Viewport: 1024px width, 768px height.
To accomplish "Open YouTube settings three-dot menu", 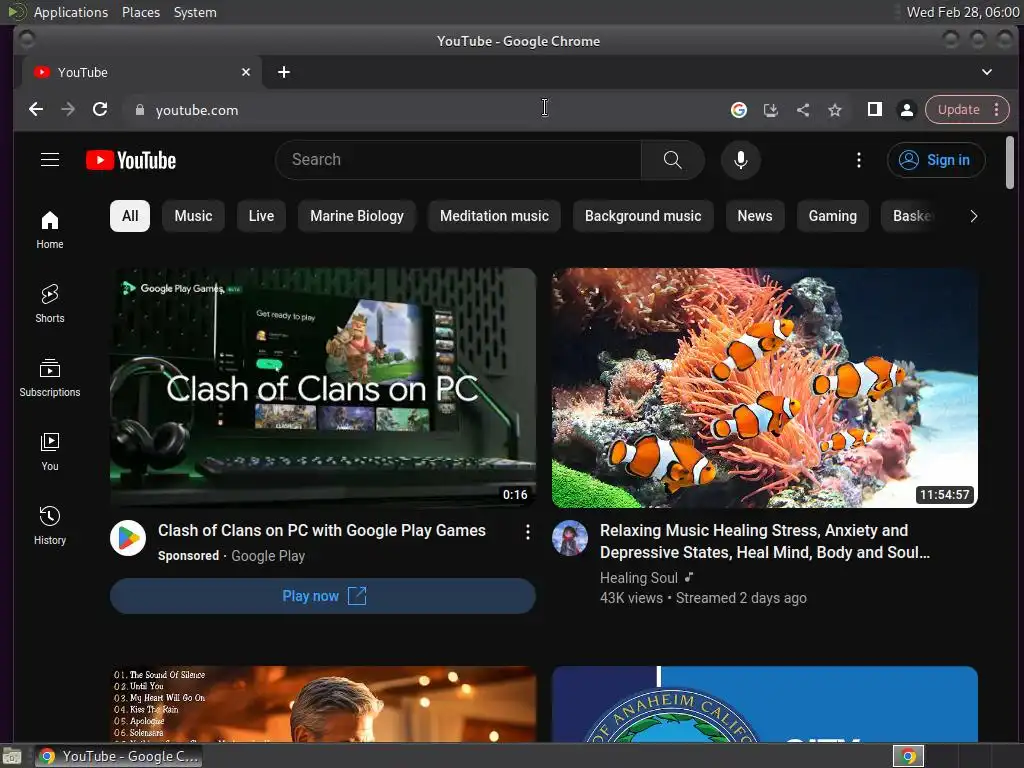I will pos(859,160).
